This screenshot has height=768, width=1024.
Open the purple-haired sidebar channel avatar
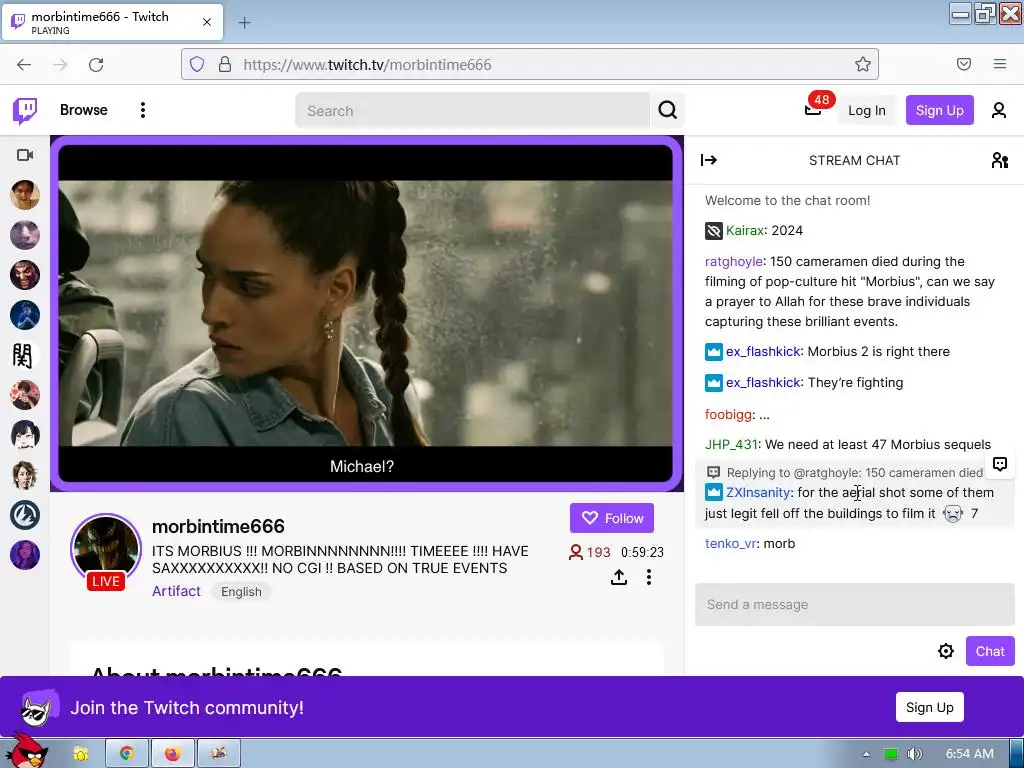25,555
